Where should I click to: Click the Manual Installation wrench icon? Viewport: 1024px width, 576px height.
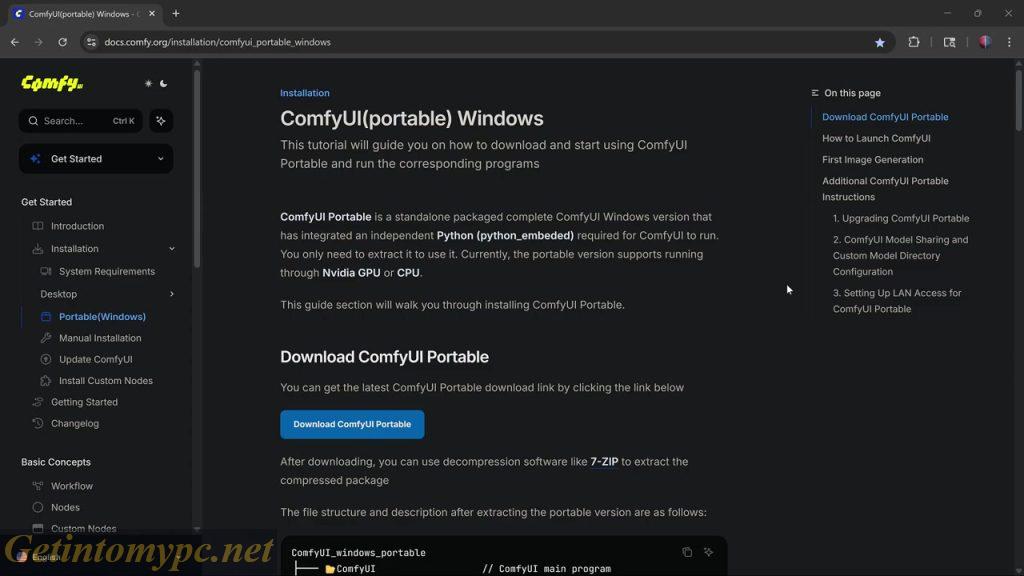click(x=46, y=338)
